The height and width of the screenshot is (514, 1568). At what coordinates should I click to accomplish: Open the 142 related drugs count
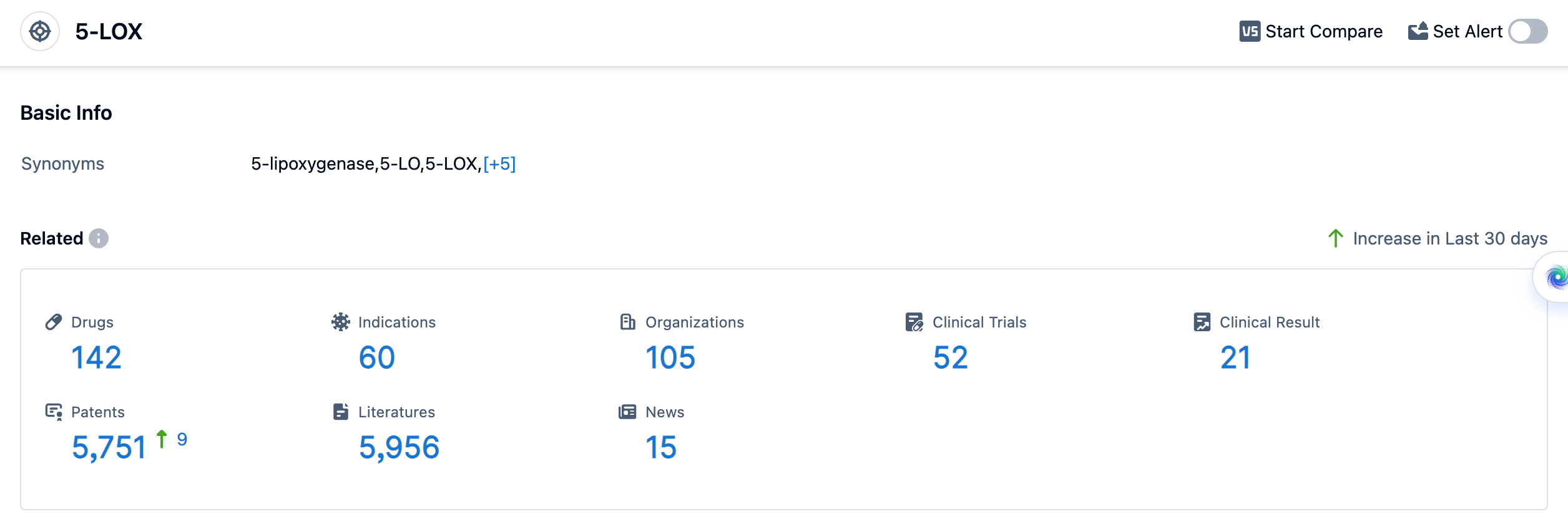click(x=96, y=357)
